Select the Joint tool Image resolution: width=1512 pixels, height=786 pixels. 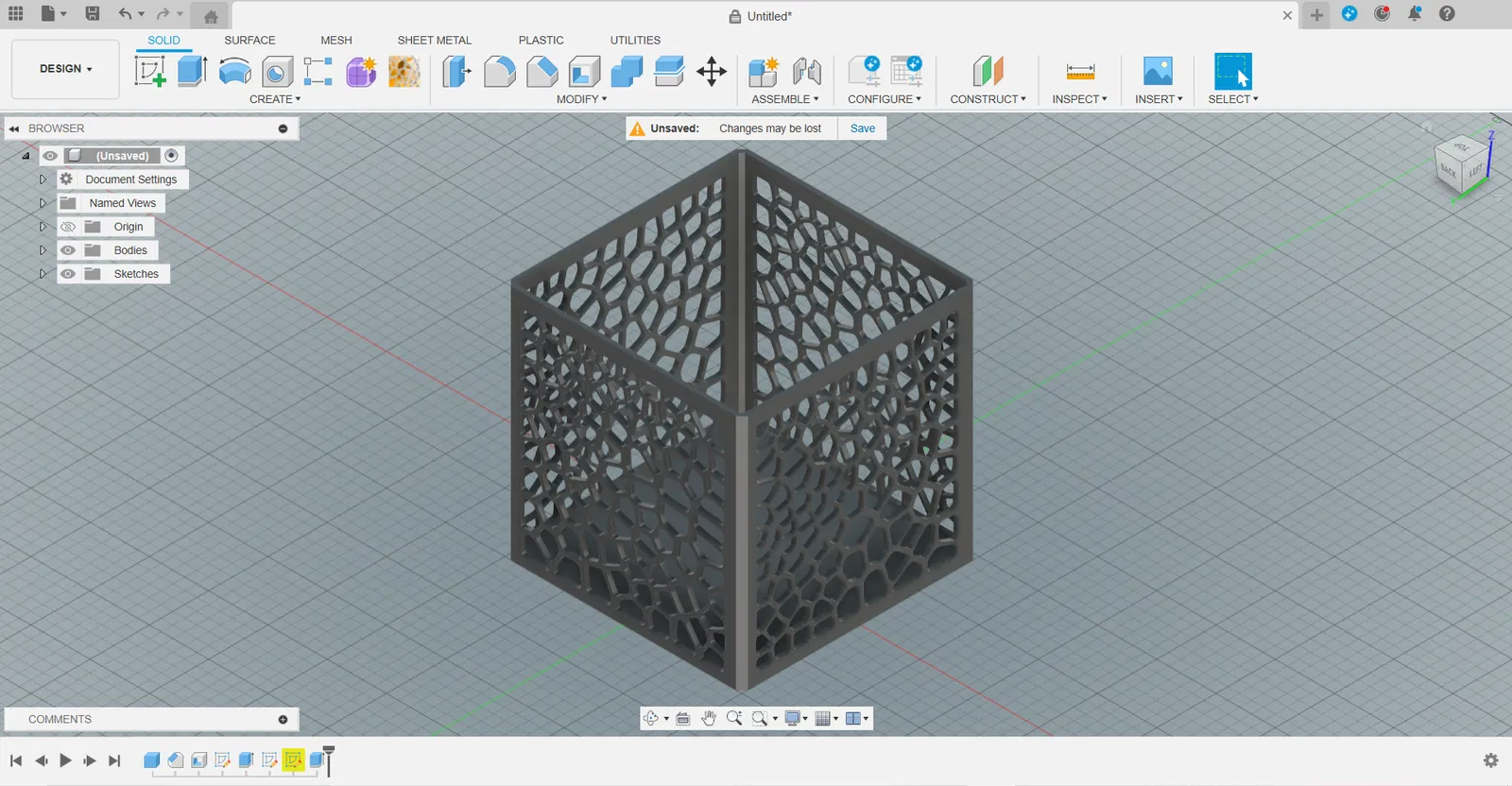[806, 72]
